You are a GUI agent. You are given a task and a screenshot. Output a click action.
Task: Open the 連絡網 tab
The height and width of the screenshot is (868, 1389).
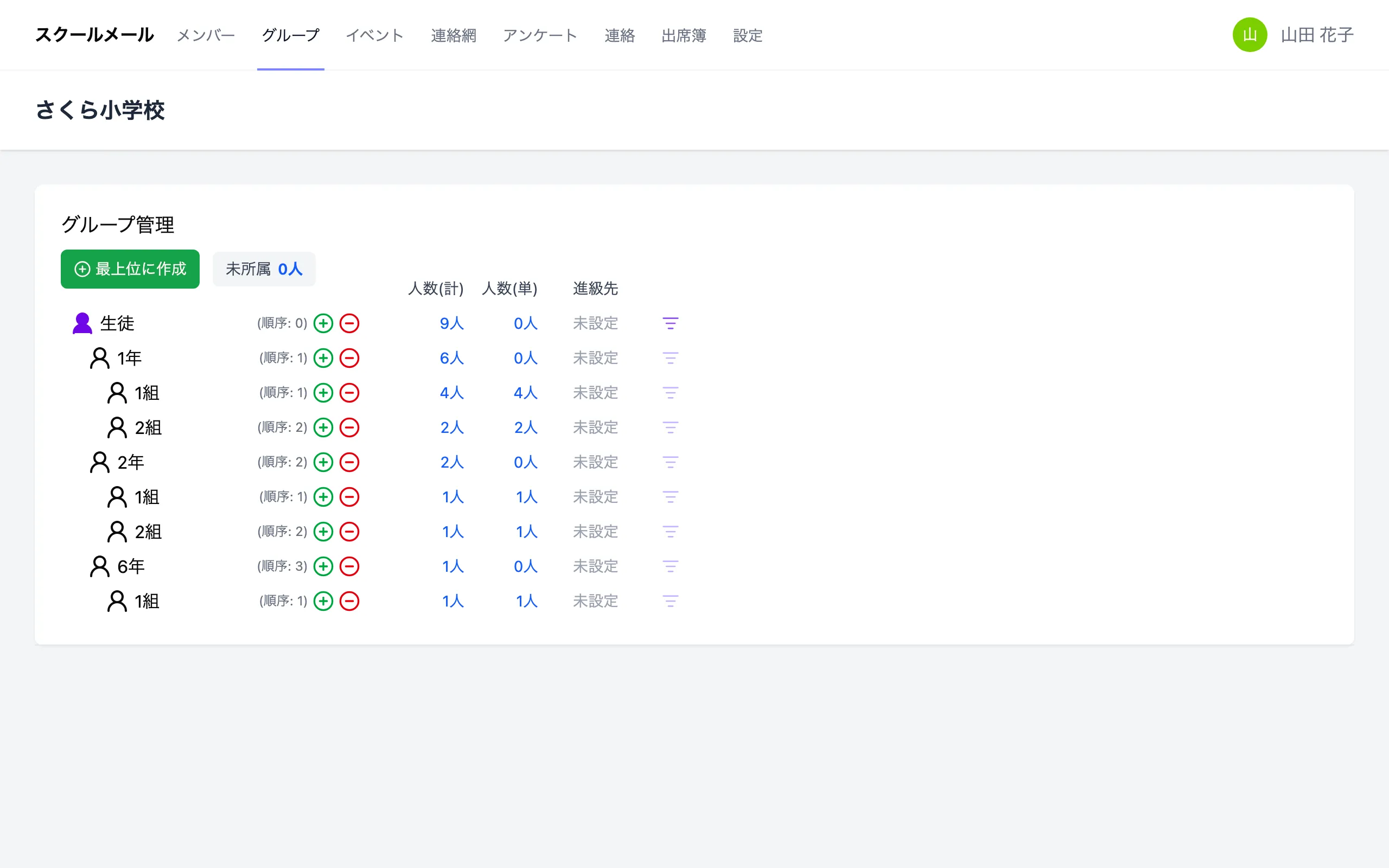[x=454, y=35]
